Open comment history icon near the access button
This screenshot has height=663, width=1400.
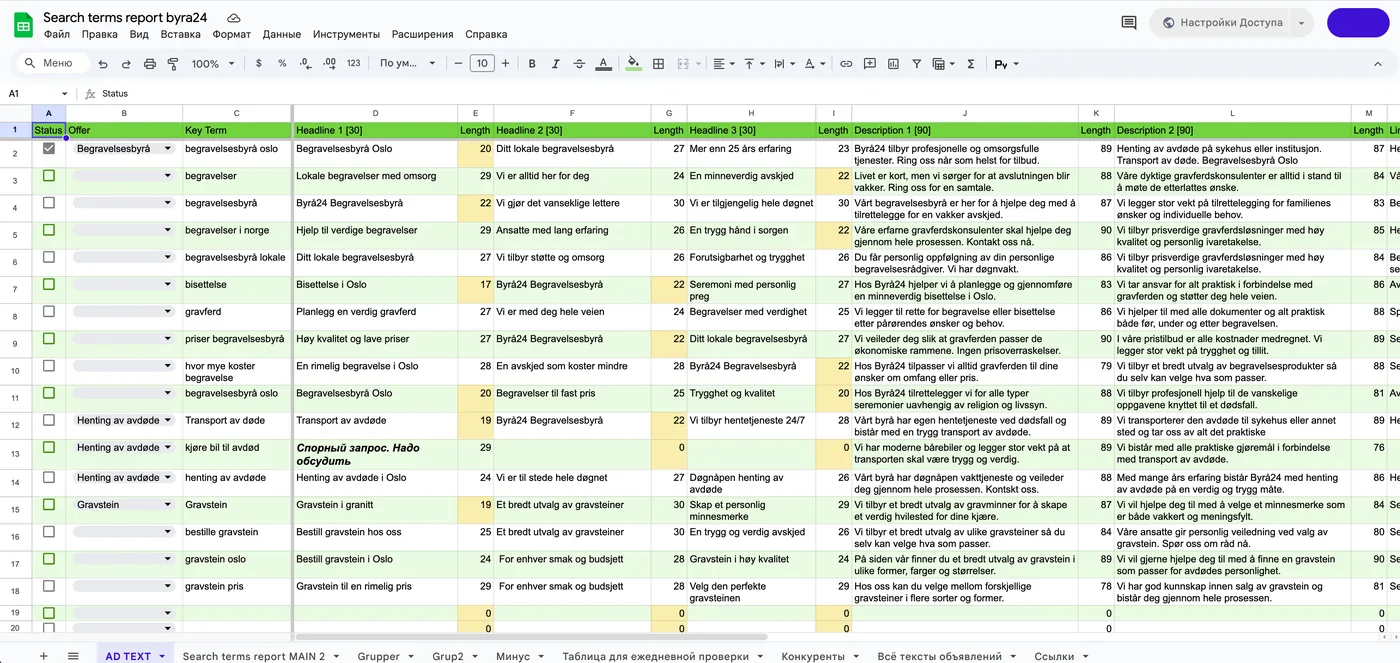click(x=1129, y=22)
